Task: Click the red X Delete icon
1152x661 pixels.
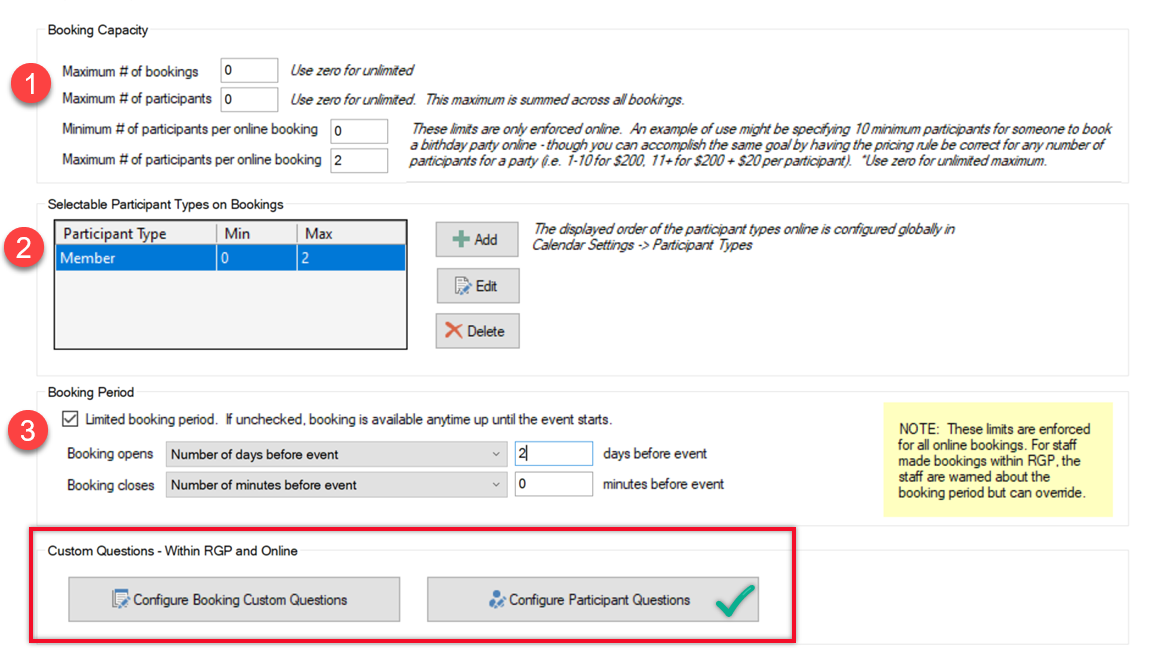Action: tap(454, 331)
